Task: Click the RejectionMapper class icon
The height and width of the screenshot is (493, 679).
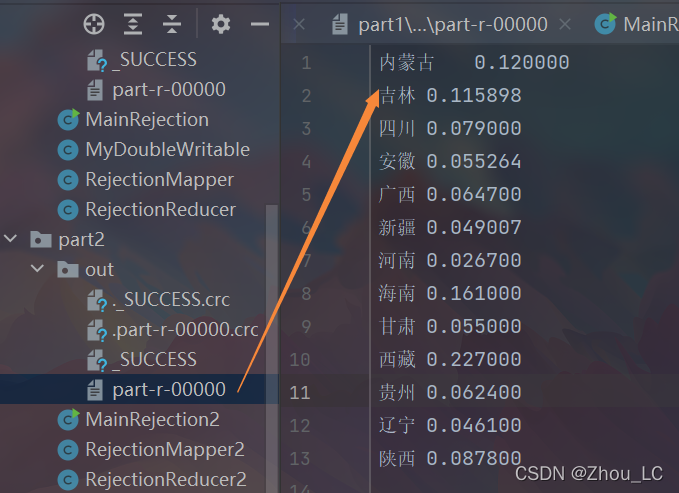Action: click(x=68, y=180)
